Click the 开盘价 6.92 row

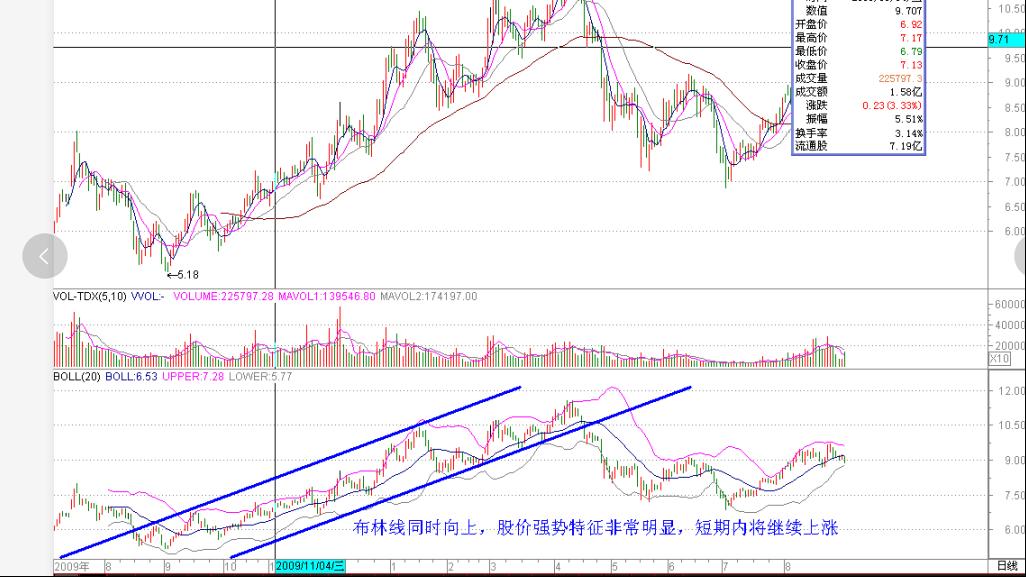(858, 24)
